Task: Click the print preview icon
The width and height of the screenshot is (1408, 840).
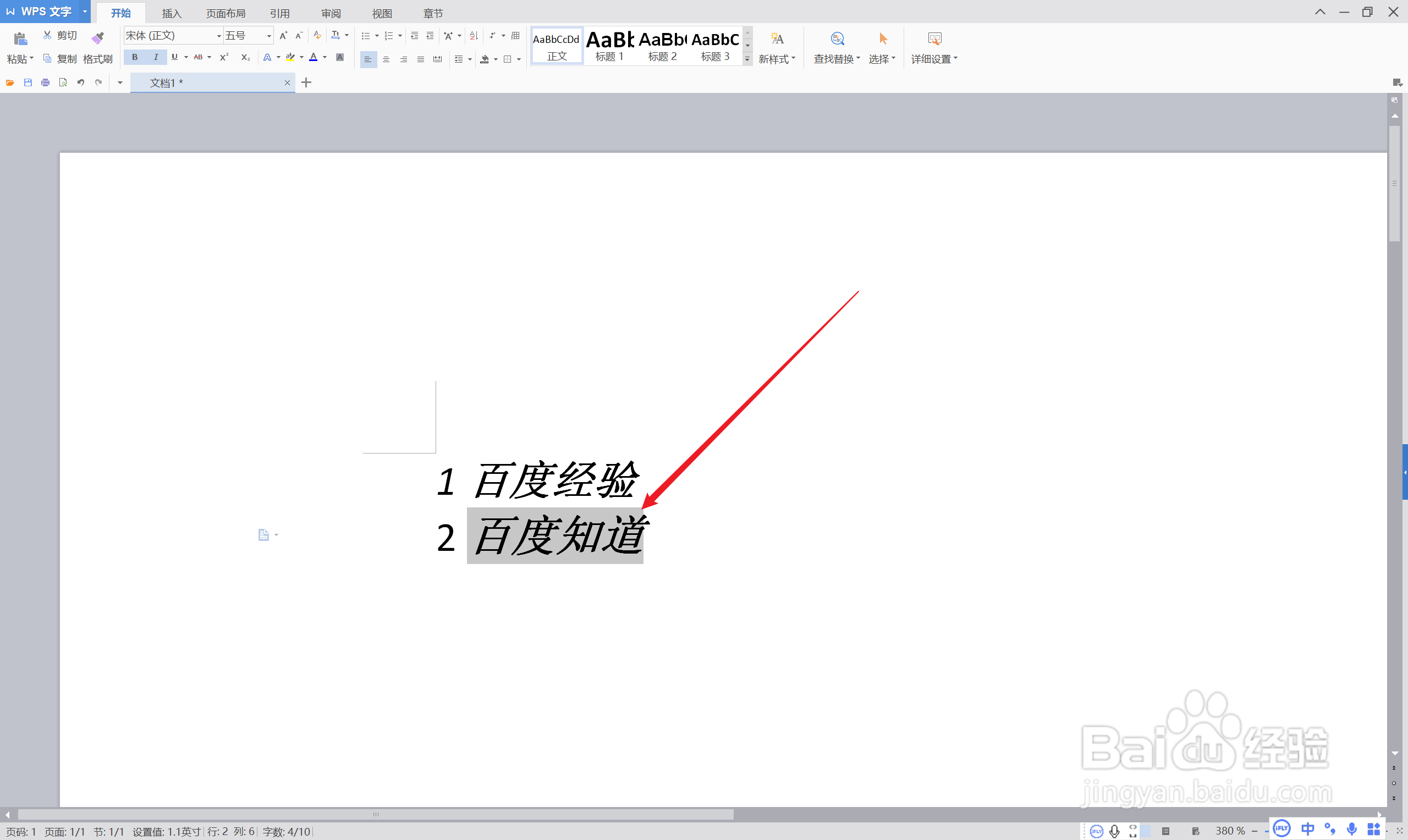Action: pyautogui.click(x=63, y=82)
